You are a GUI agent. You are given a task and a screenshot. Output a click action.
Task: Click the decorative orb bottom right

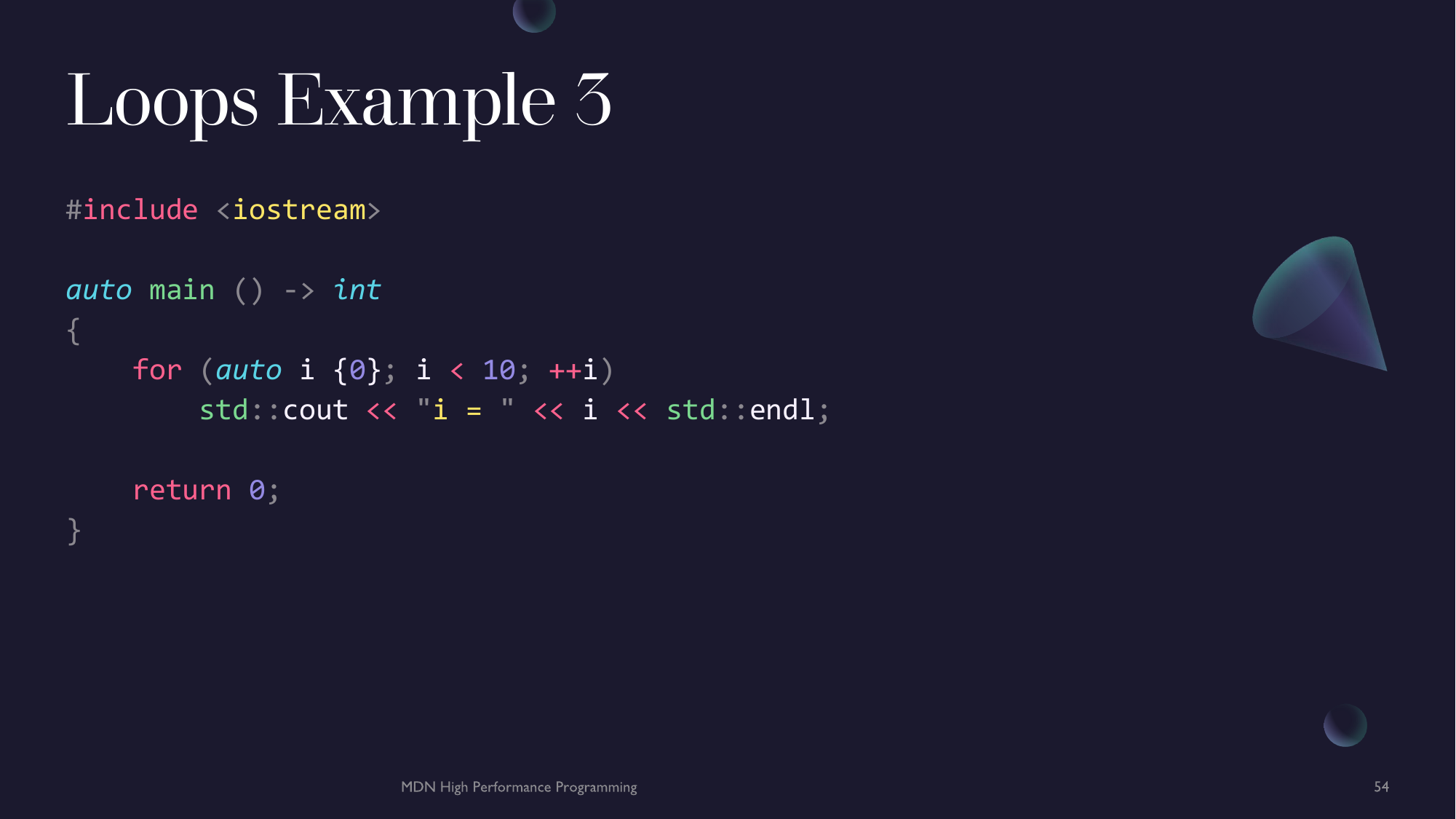point(1344,727)
